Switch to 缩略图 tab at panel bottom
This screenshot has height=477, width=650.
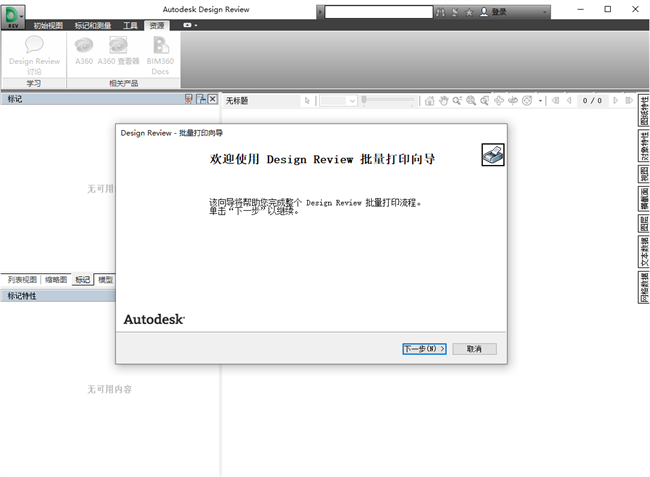pyautogui.click(x=56, y=280)
